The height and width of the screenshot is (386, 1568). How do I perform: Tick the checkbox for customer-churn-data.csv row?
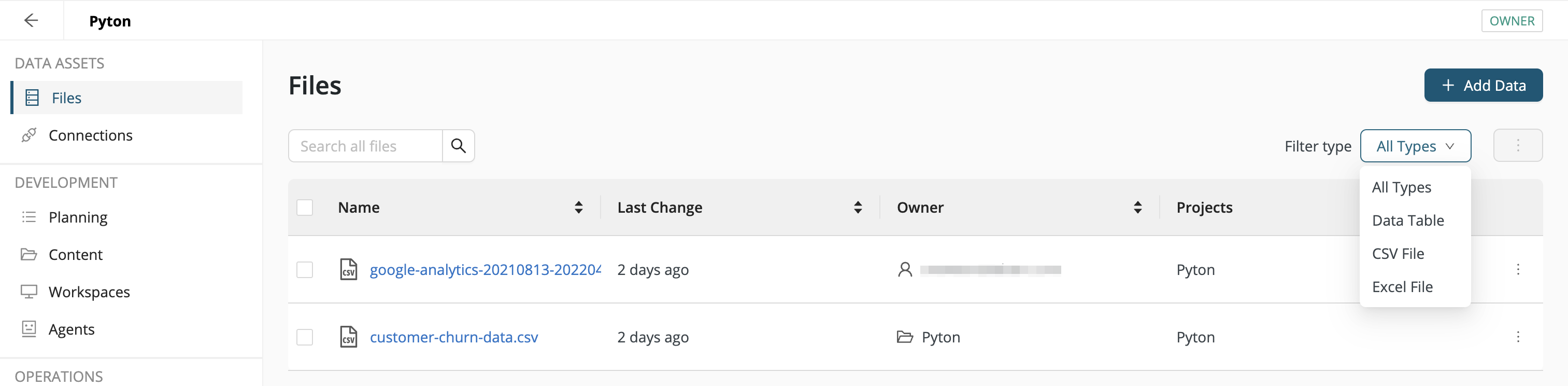305,337
